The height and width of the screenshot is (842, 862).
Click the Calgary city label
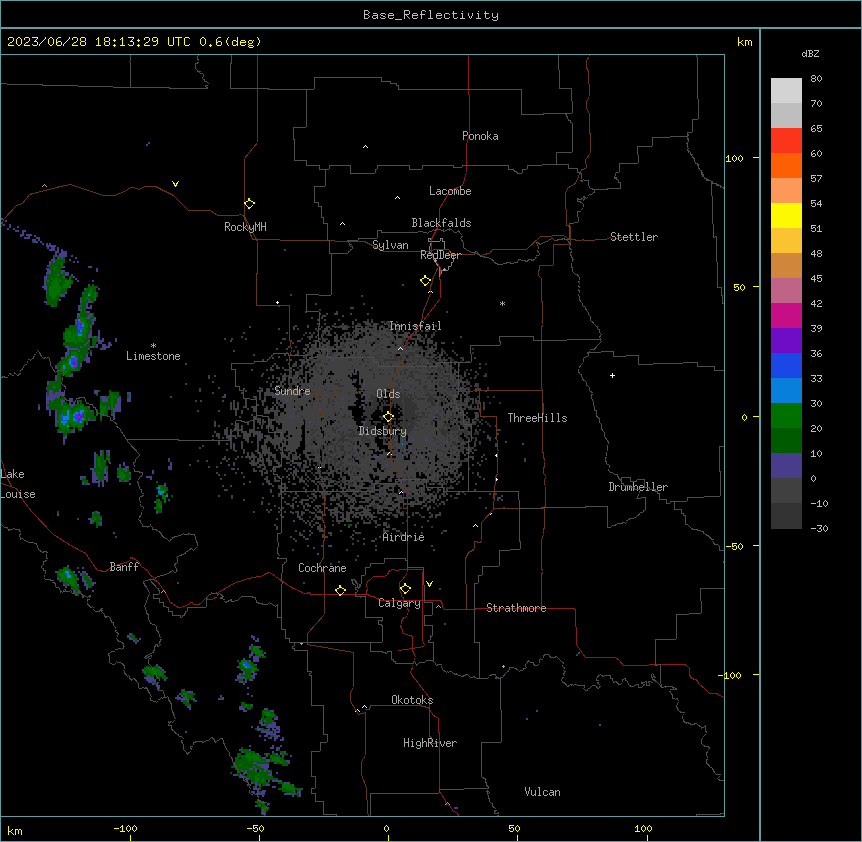[399, 603]
